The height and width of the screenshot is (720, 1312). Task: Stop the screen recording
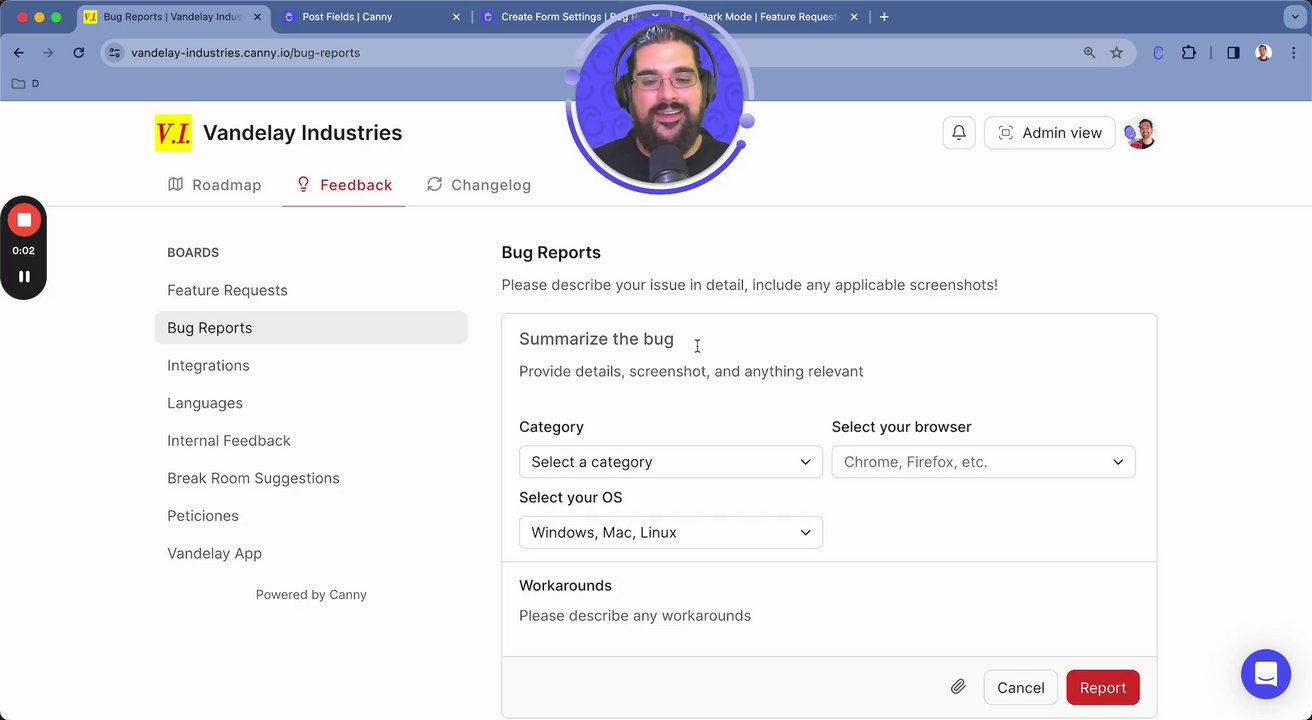tap(24, 220)
